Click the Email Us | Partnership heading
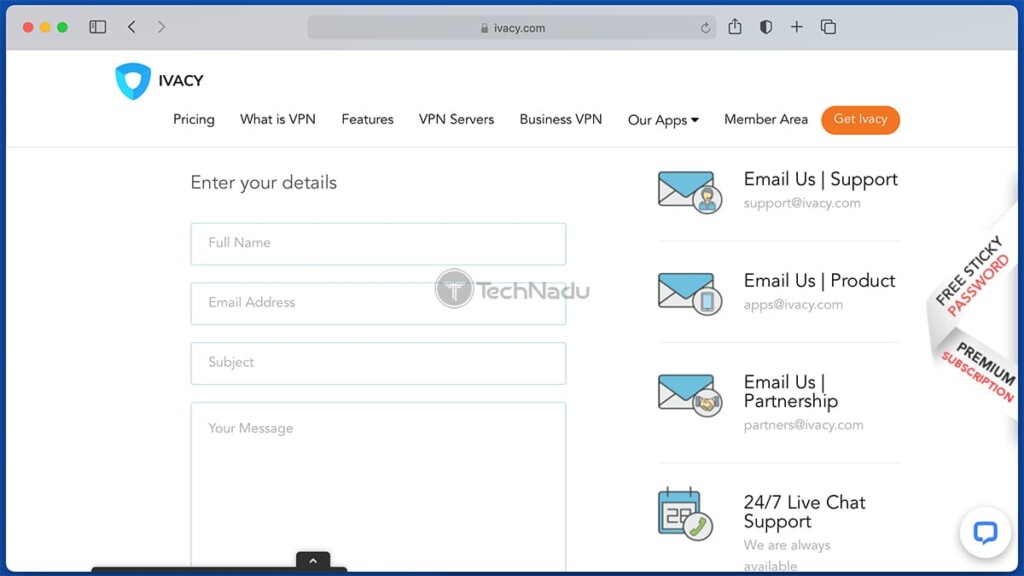 pos(791,391)
